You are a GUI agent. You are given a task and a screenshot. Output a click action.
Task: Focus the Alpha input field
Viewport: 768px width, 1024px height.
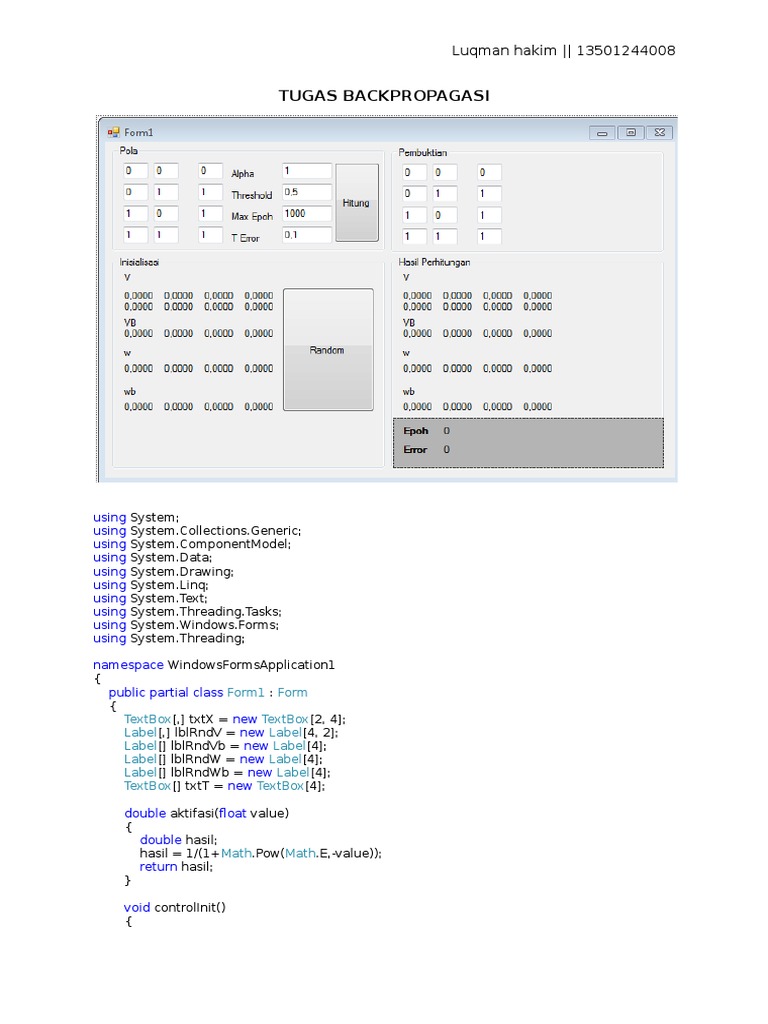[x=307, y=171]
